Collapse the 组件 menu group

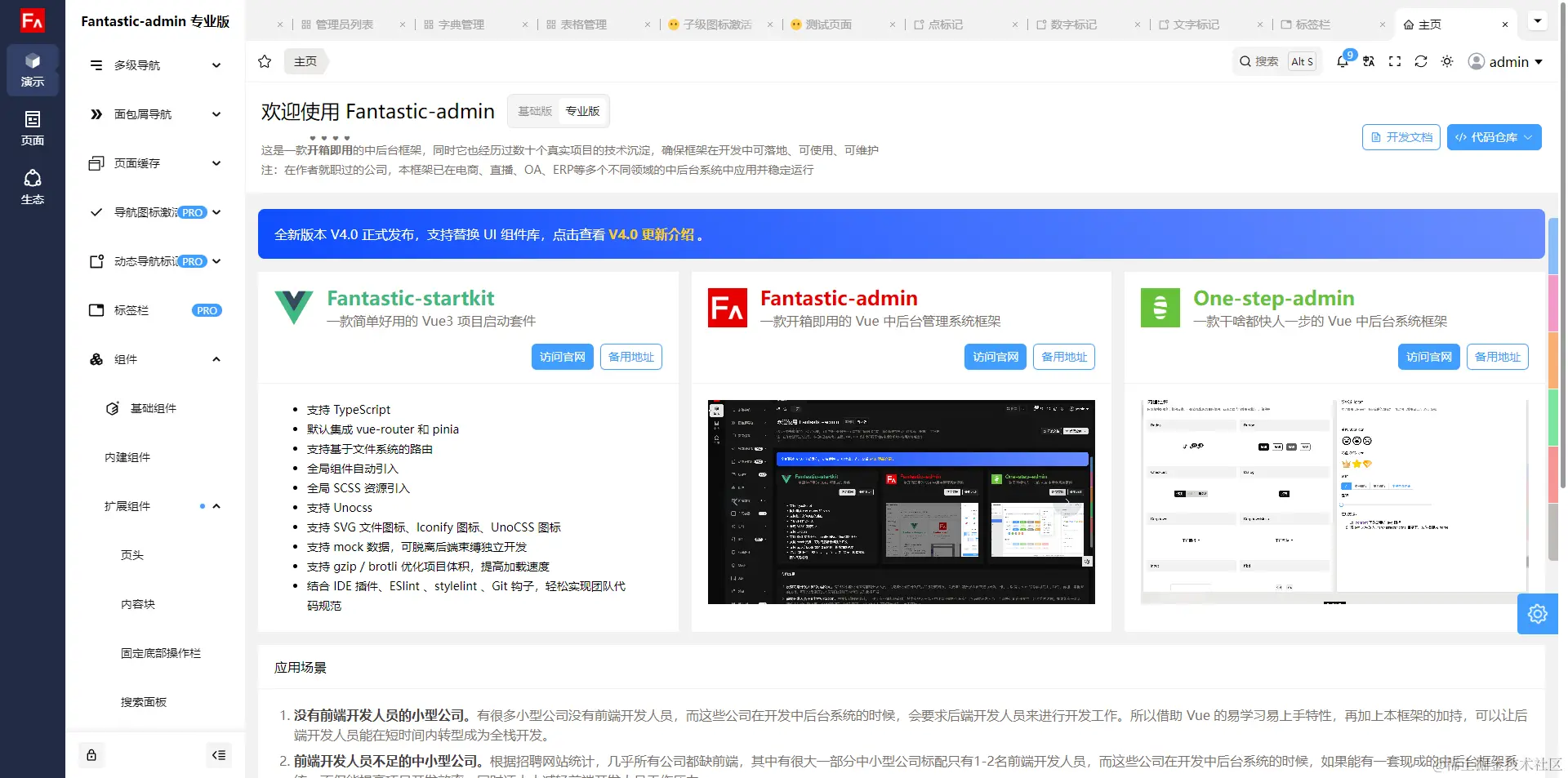click(155, 359)
